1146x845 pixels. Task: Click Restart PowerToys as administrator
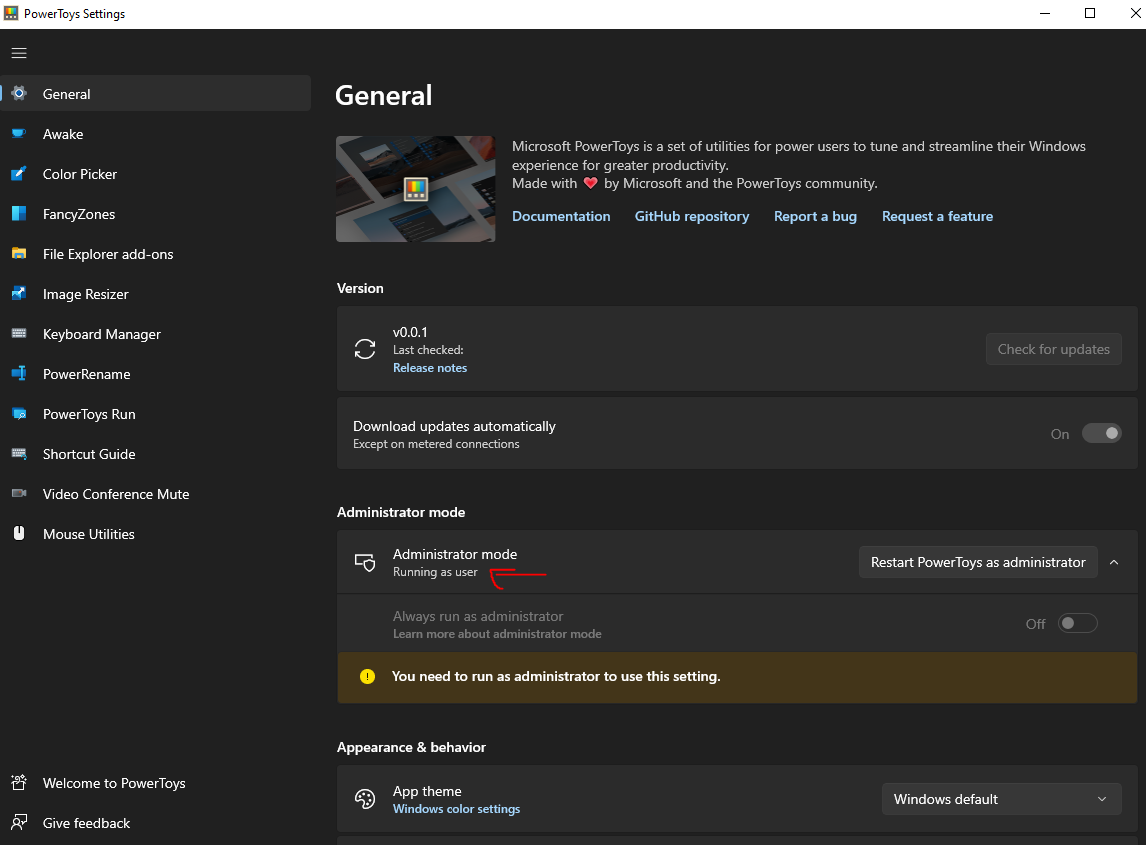pos(977,562)
